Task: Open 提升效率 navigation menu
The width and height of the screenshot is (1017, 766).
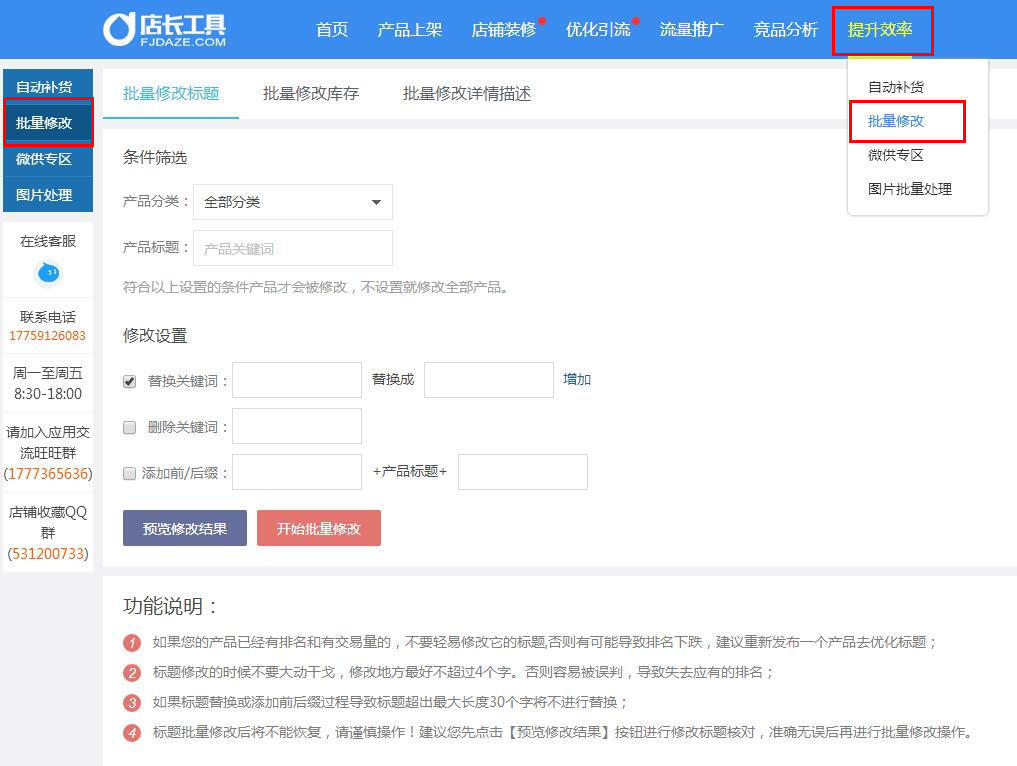Action: pyautogui.click(x=880, y=30)
